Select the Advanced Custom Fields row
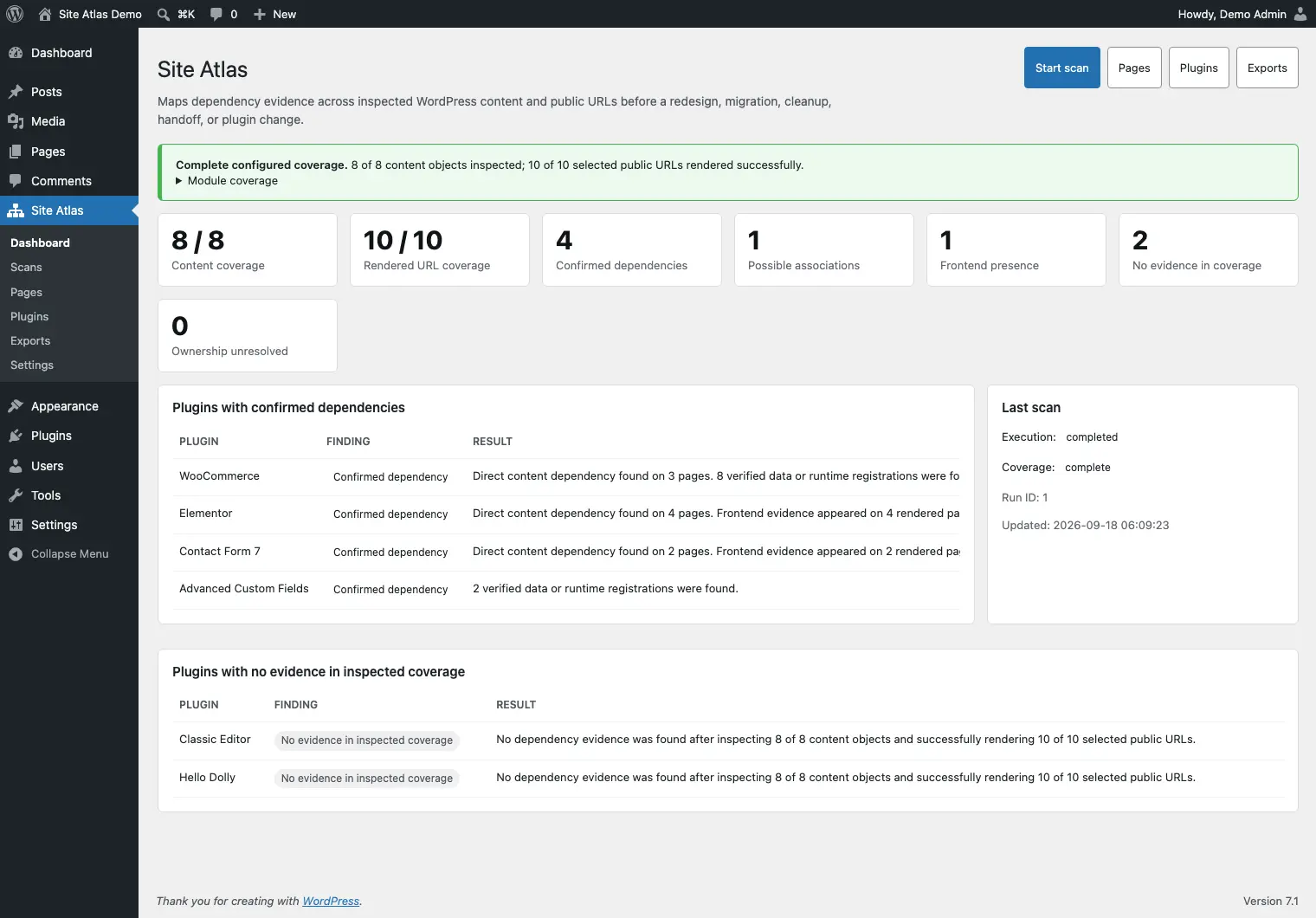The width and height of the screenshot is (1316, 918). (566, 589)
